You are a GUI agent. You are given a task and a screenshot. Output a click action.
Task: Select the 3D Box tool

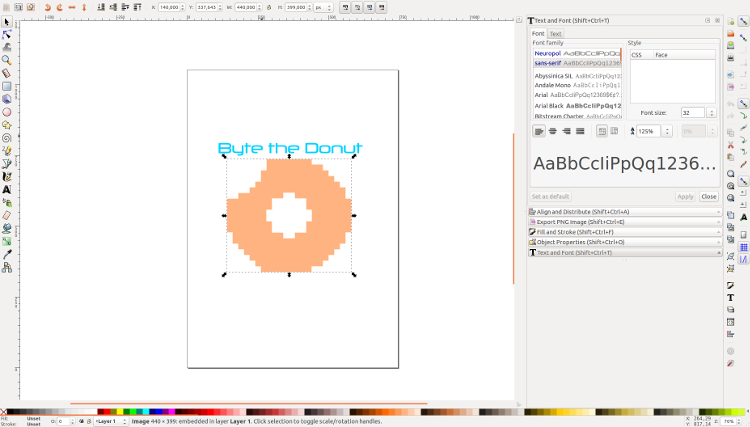(x=7, y=99)
